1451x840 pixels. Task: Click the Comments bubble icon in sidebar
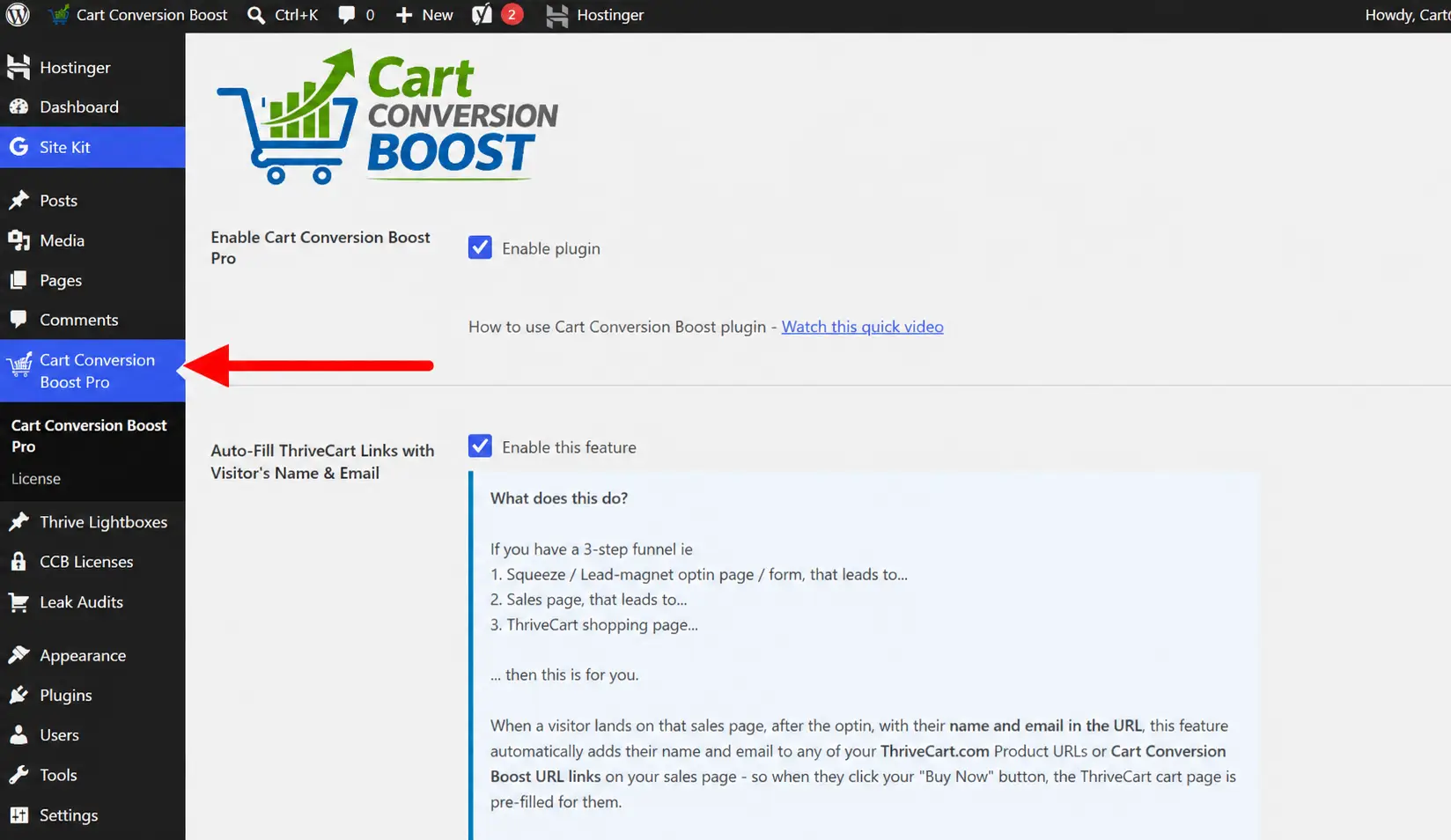tap(18, 319)
